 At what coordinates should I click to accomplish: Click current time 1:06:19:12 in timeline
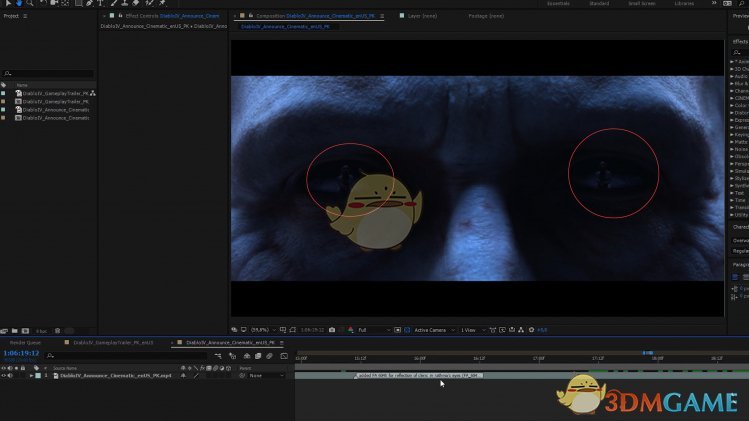[x=21, y=353]
